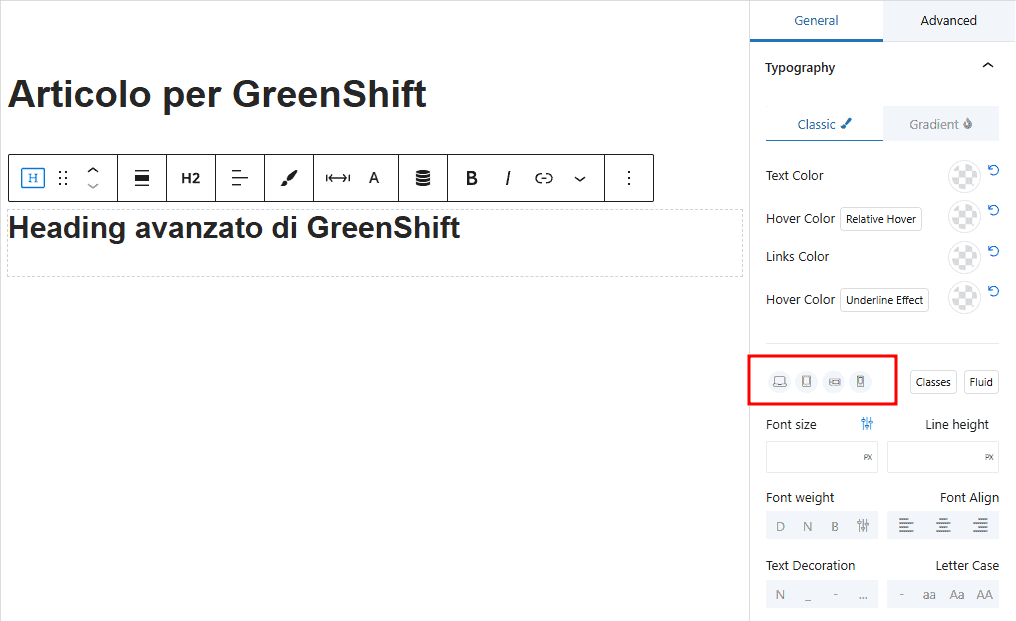Reset the Links Color
Screen dimensions: 1016x621
[993, 251]
